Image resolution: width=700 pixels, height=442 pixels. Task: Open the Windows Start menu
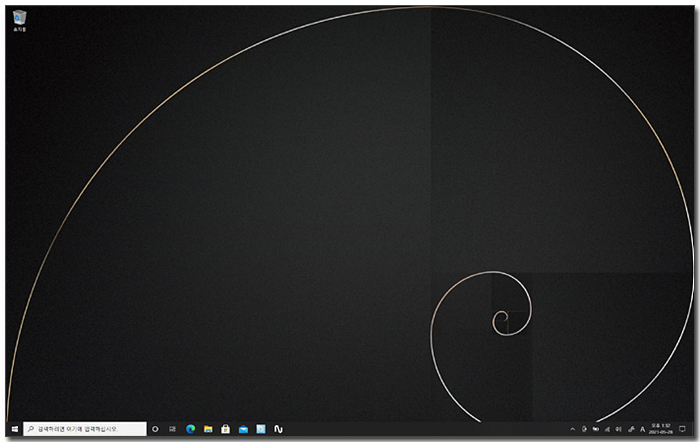[15, 429]
